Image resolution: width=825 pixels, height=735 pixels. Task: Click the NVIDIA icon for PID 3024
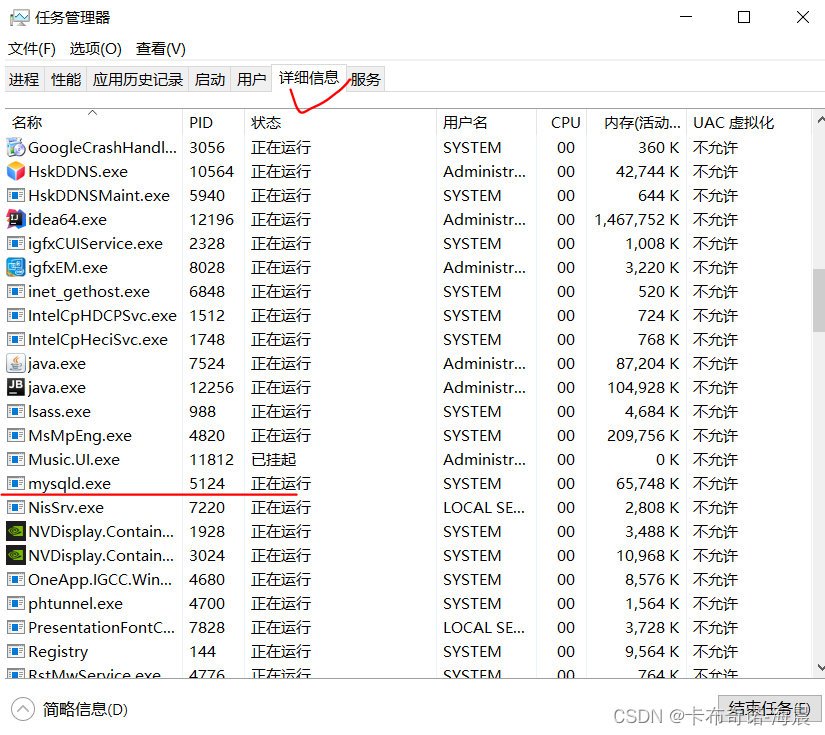point(16,556)
